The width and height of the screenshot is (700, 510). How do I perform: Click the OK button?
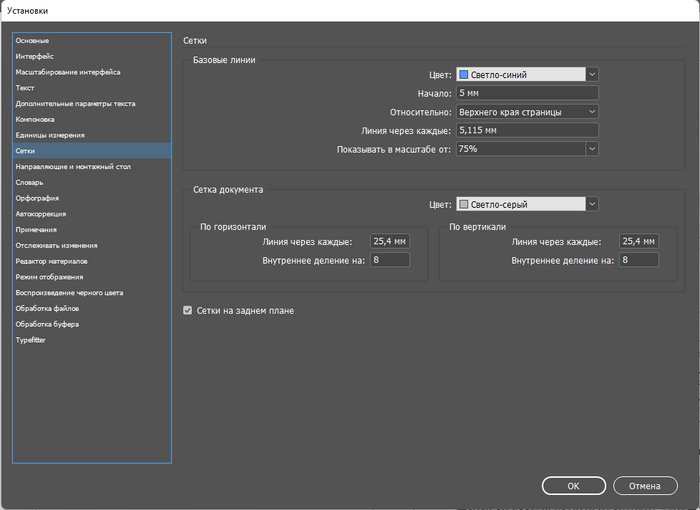pos(573,486)
